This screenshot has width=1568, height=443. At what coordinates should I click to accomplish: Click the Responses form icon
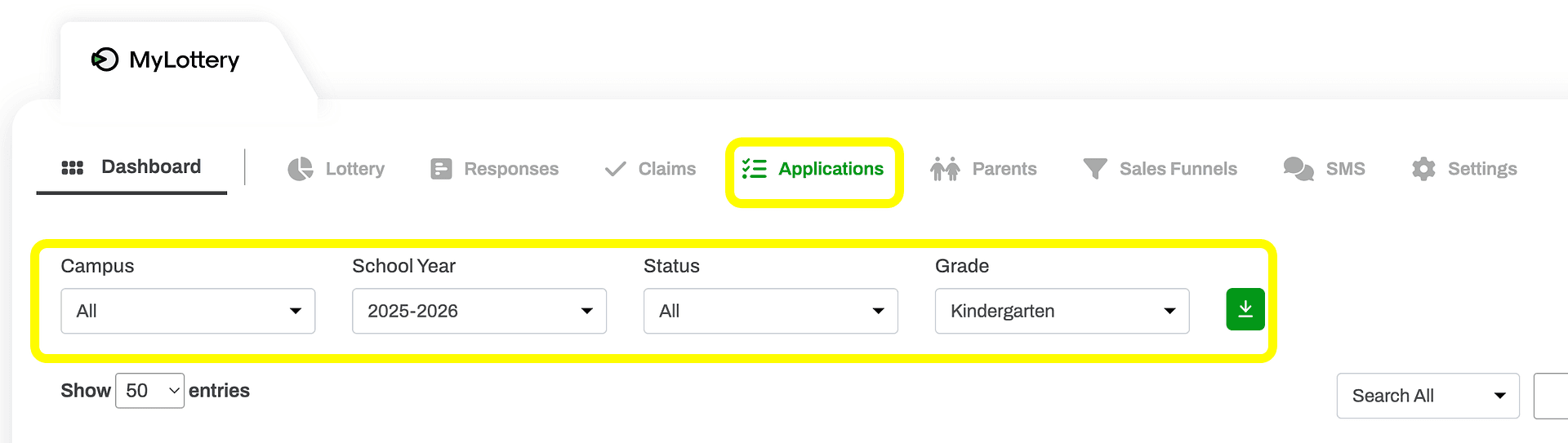(x=441, y=169)
